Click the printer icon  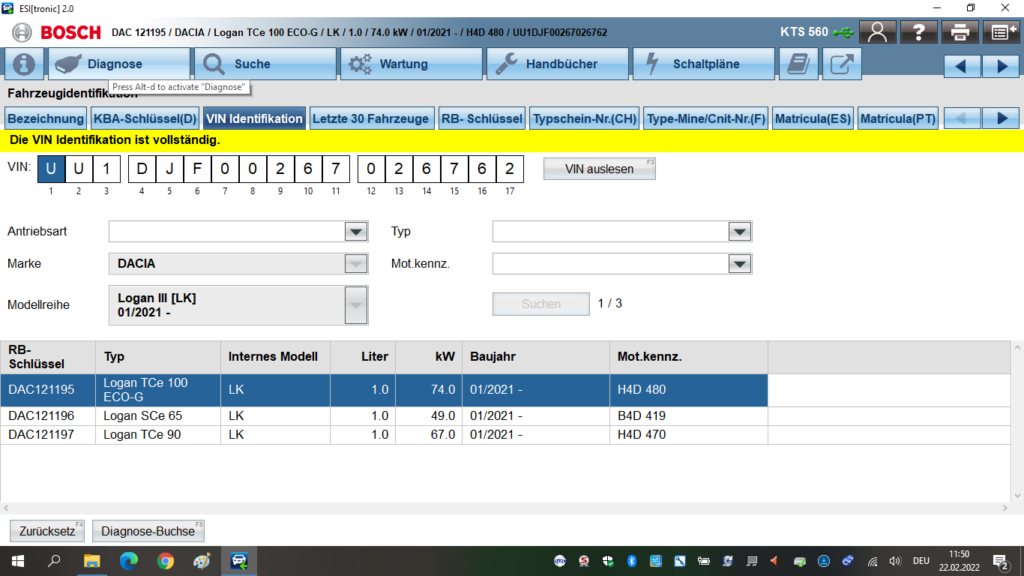click(959, 32)
